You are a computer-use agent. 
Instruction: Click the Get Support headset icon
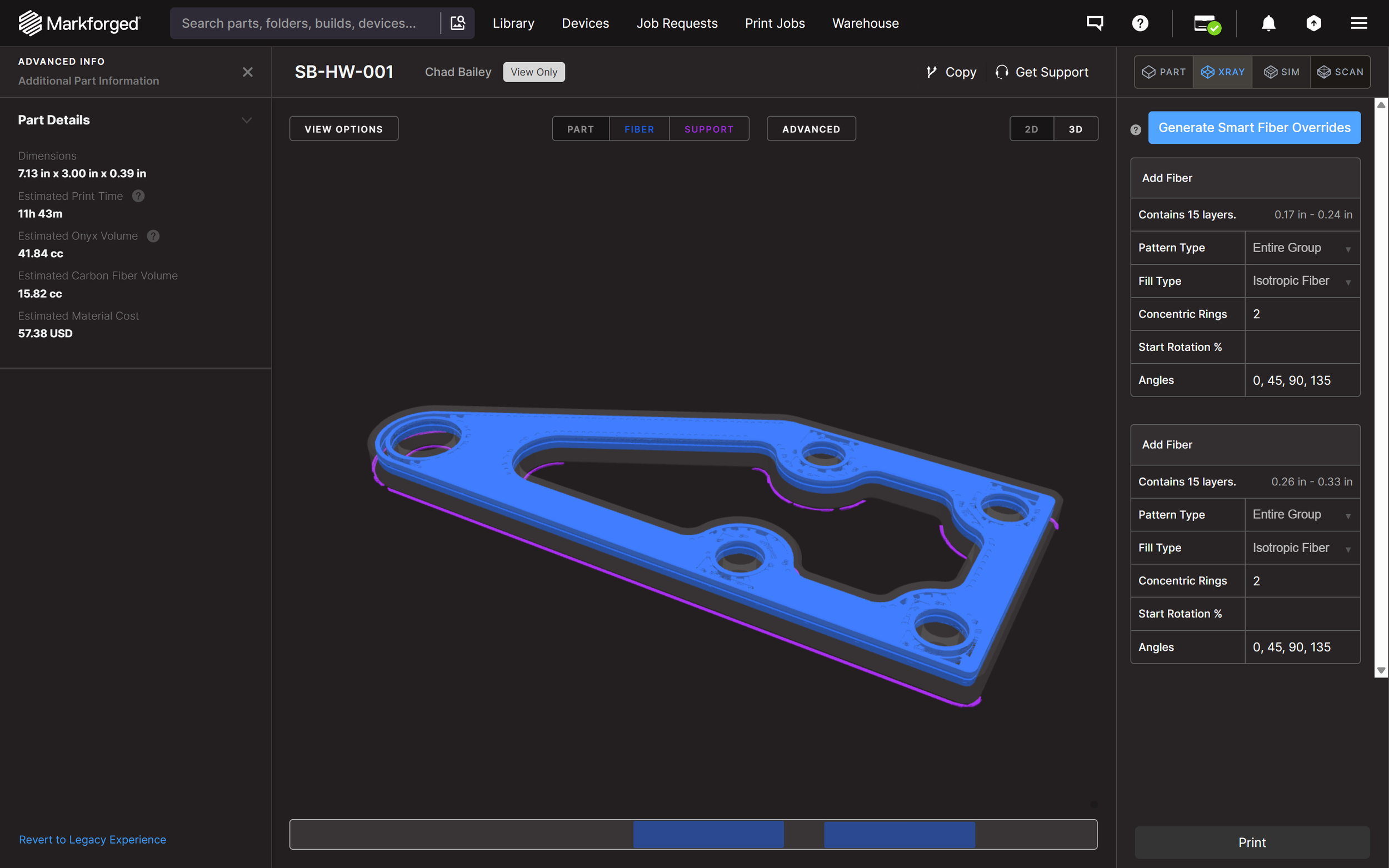click(1002, 72)
